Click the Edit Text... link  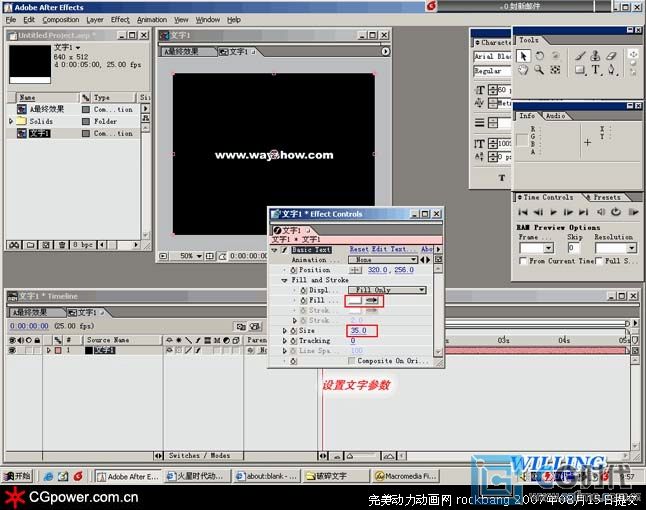(395, 249)
